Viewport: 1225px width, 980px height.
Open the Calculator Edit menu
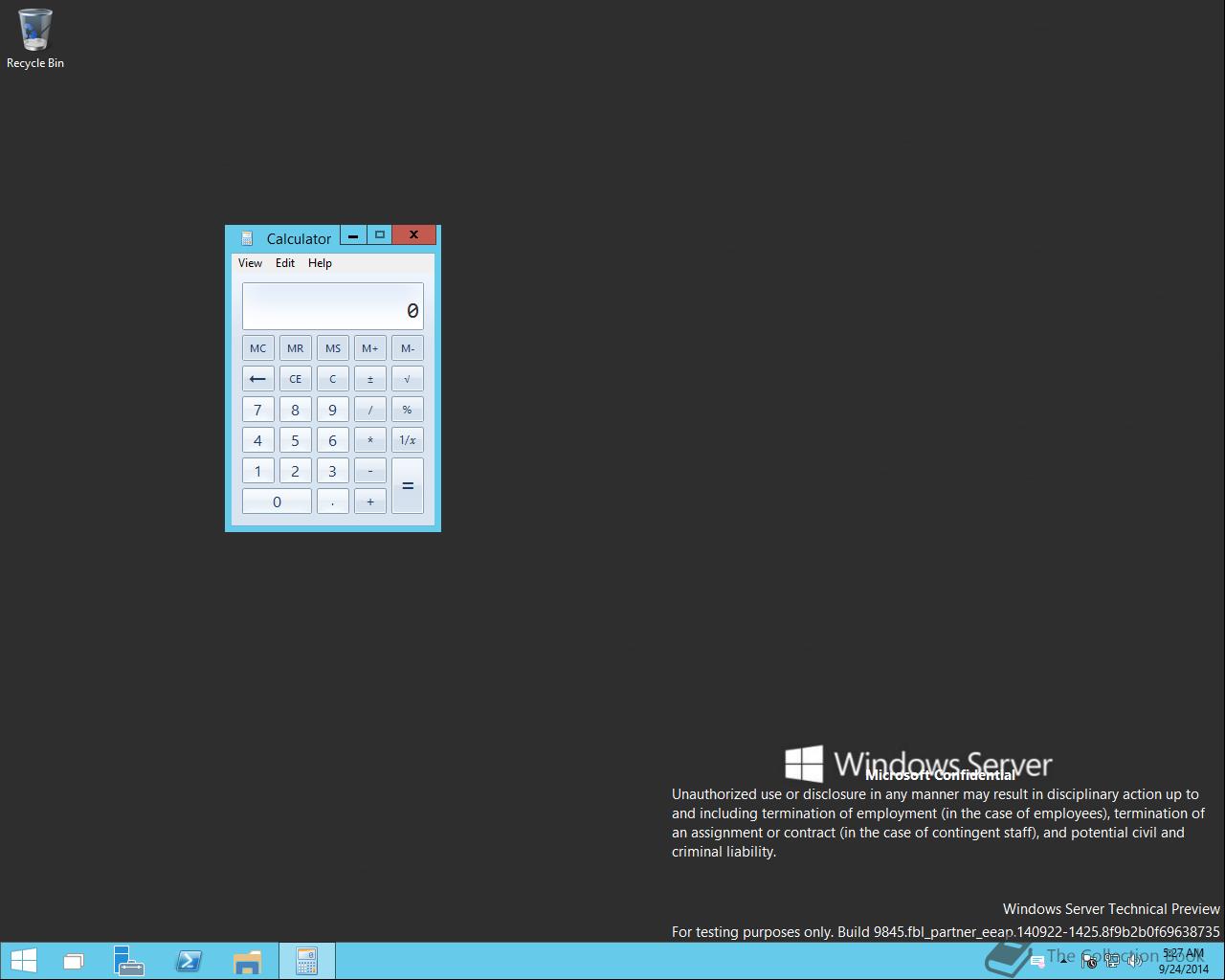tap(285, 263)
